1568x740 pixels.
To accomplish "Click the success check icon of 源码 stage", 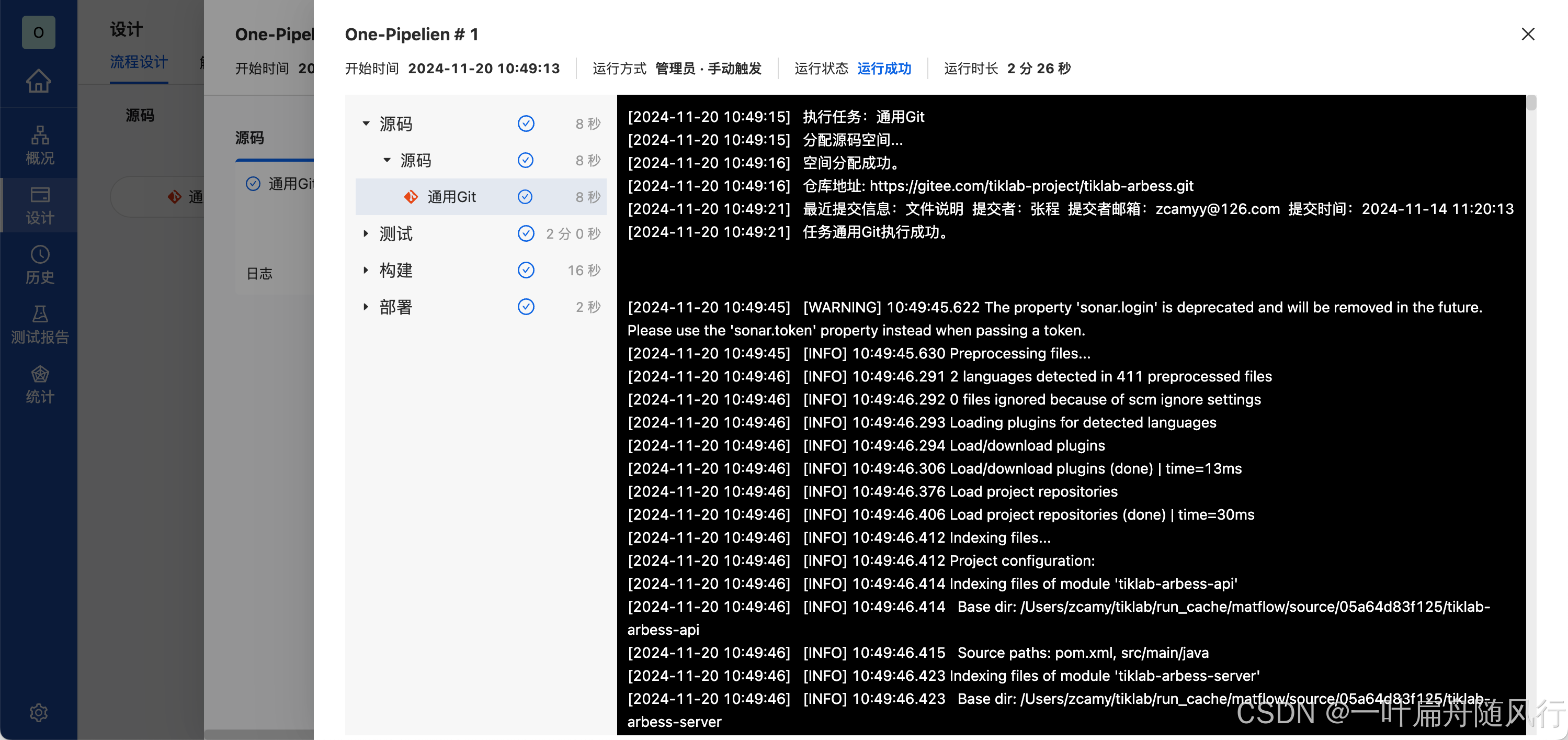I will pos(526,123).
